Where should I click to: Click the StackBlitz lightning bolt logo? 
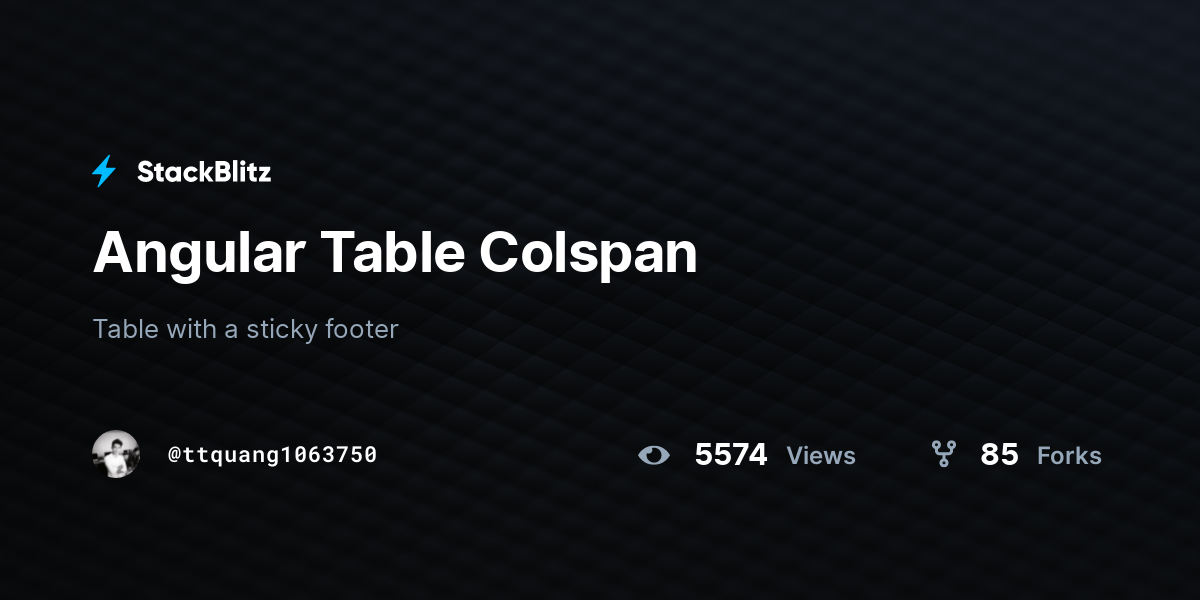click(x=104, y=172)
